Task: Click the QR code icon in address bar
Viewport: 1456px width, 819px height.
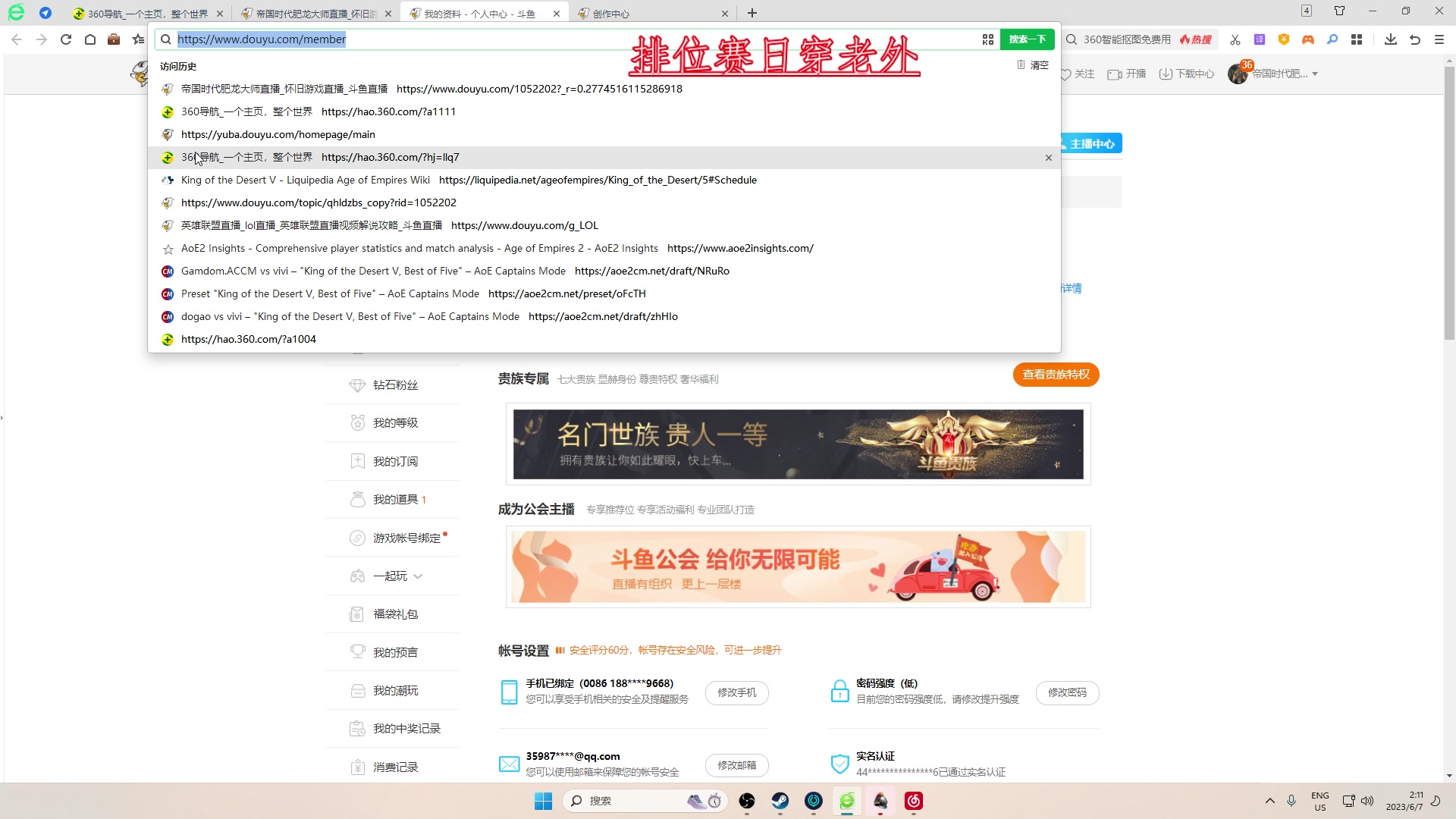Action: pyautogui.click(x=987, y=39)
